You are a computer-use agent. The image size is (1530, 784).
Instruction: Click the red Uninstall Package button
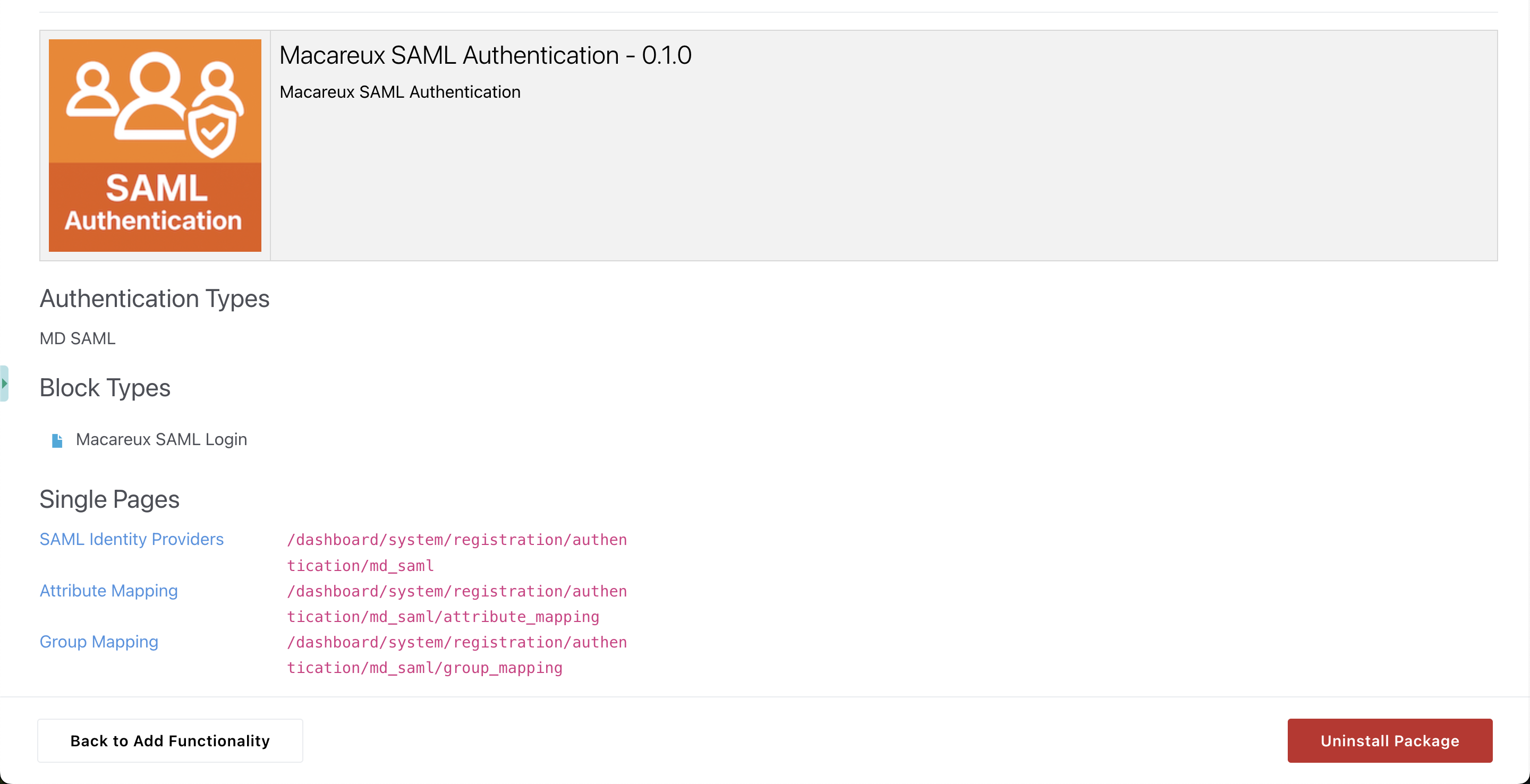pos(1389,740)
